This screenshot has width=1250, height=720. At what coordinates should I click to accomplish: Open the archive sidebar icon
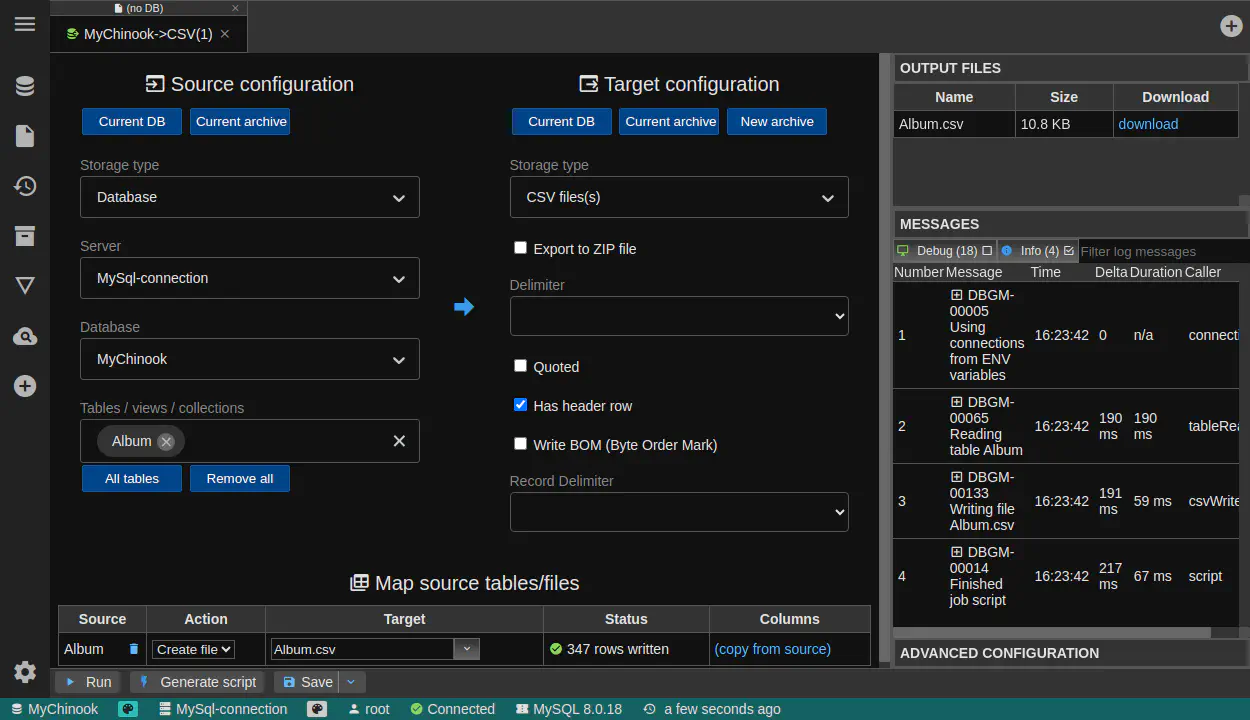click(x=25, y=236)
